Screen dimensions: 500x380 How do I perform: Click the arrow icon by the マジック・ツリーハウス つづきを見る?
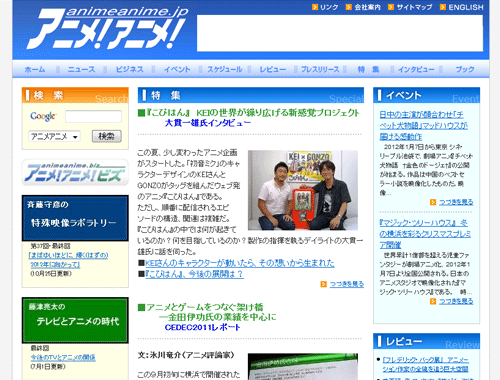433,301
